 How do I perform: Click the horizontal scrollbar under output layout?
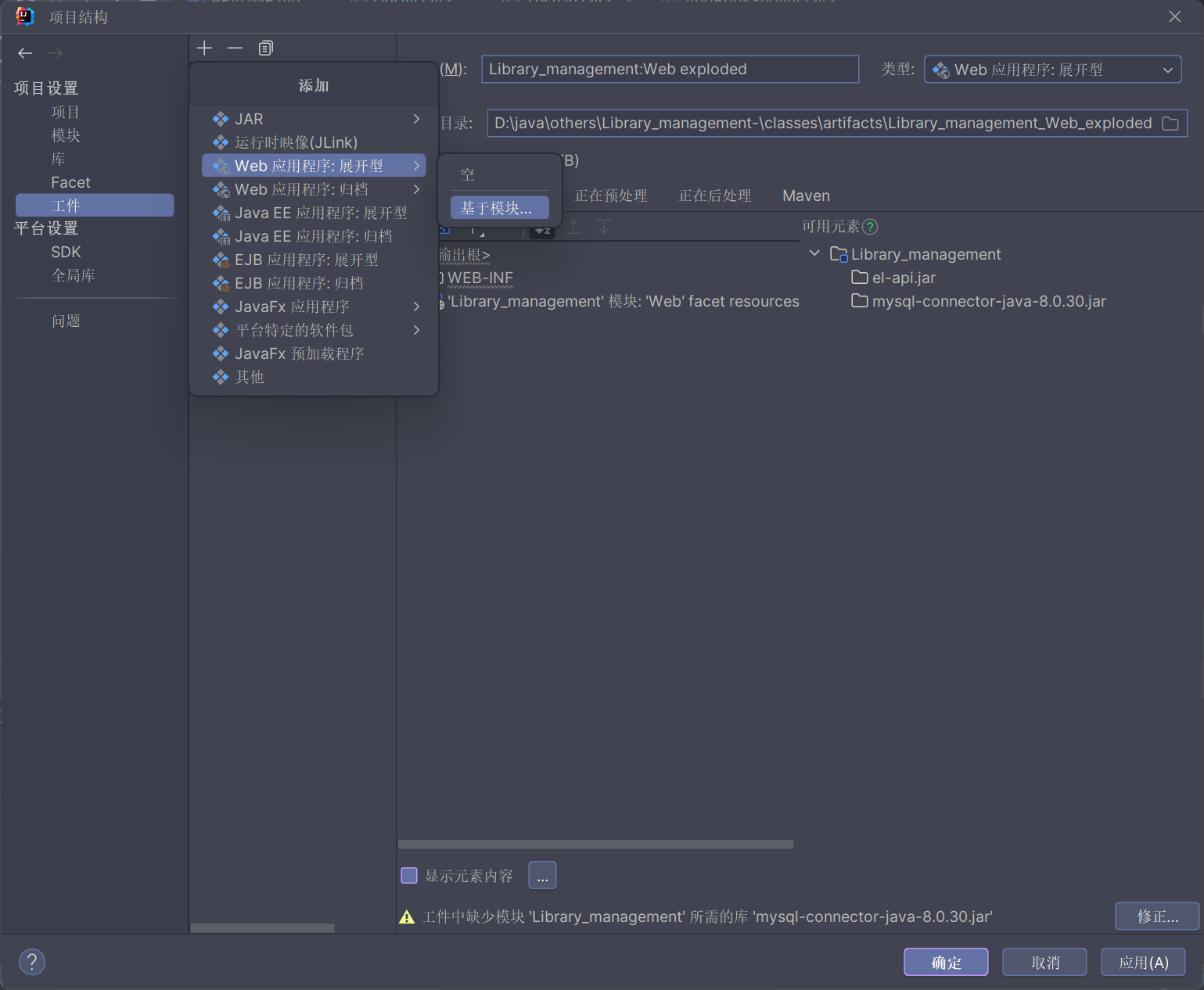[595, 845]
